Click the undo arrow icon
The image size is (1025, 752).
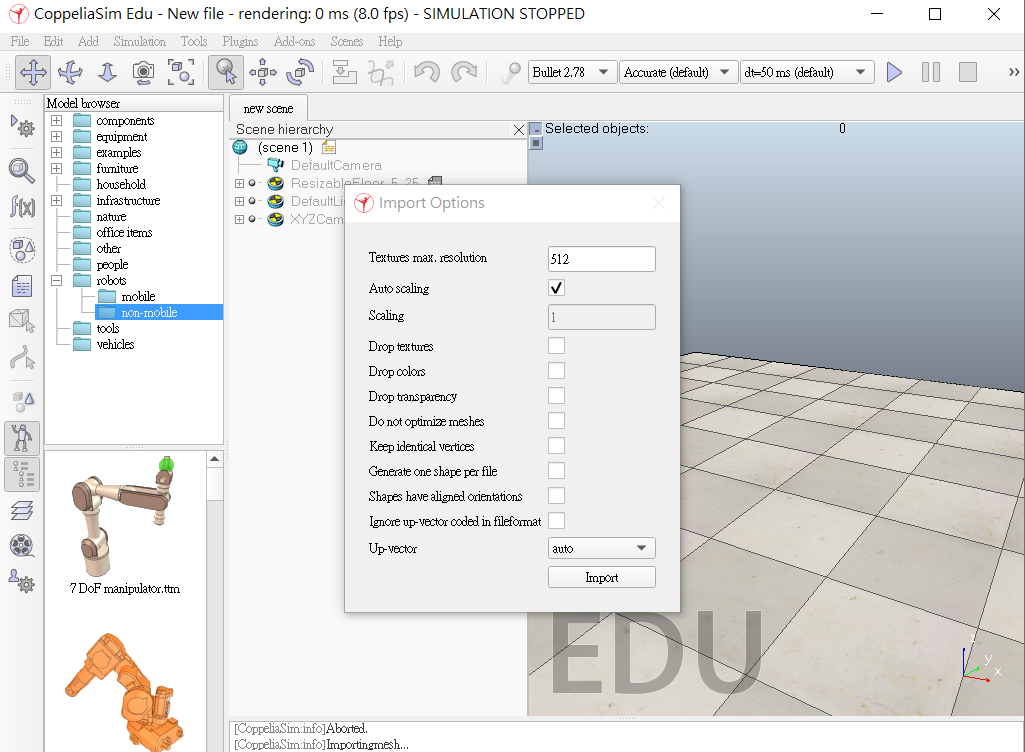click(x=427, y=72)
